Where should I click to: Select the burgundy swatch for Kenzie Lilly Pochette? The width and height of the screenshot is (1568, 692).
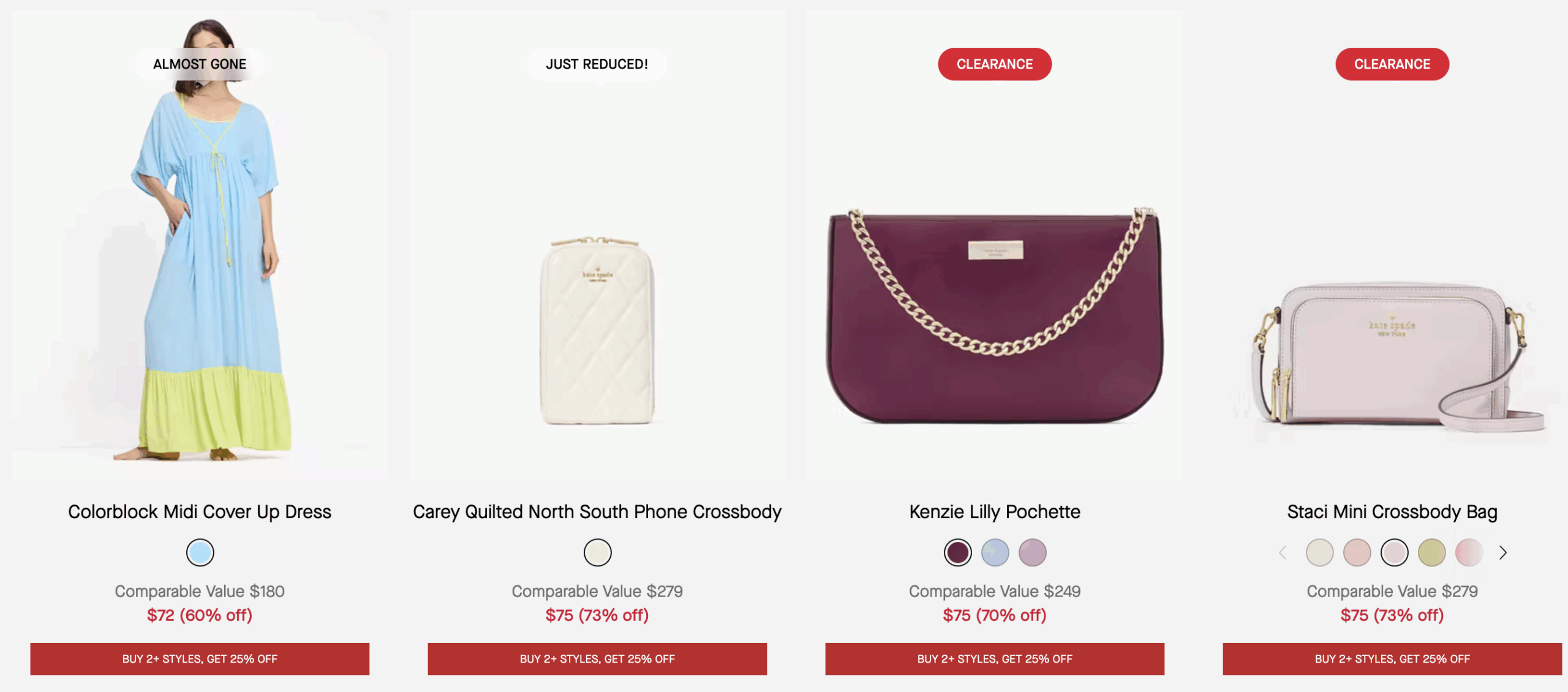point(957,552)
